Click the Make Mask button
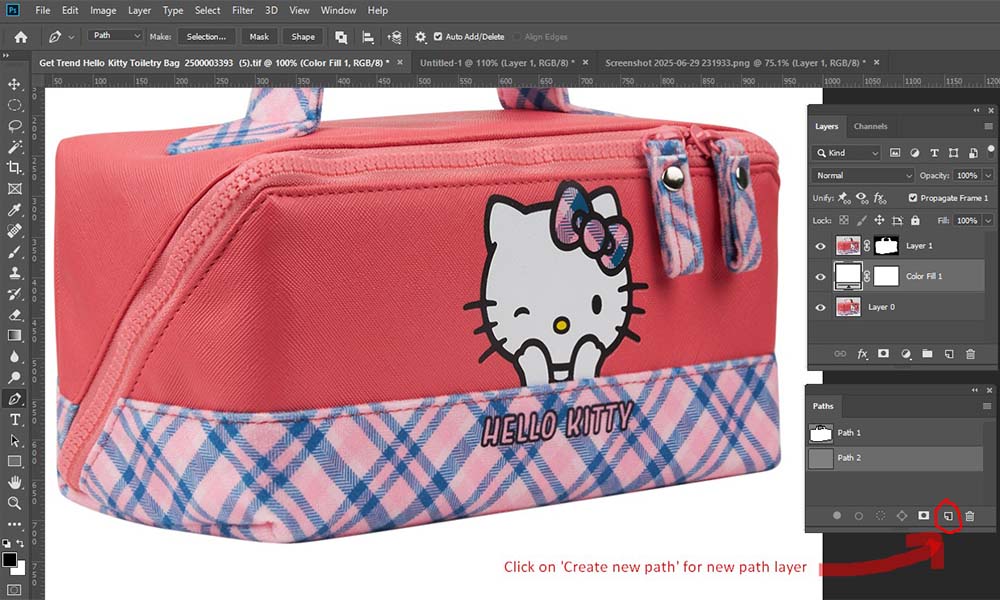 click(x=259, y=37)
